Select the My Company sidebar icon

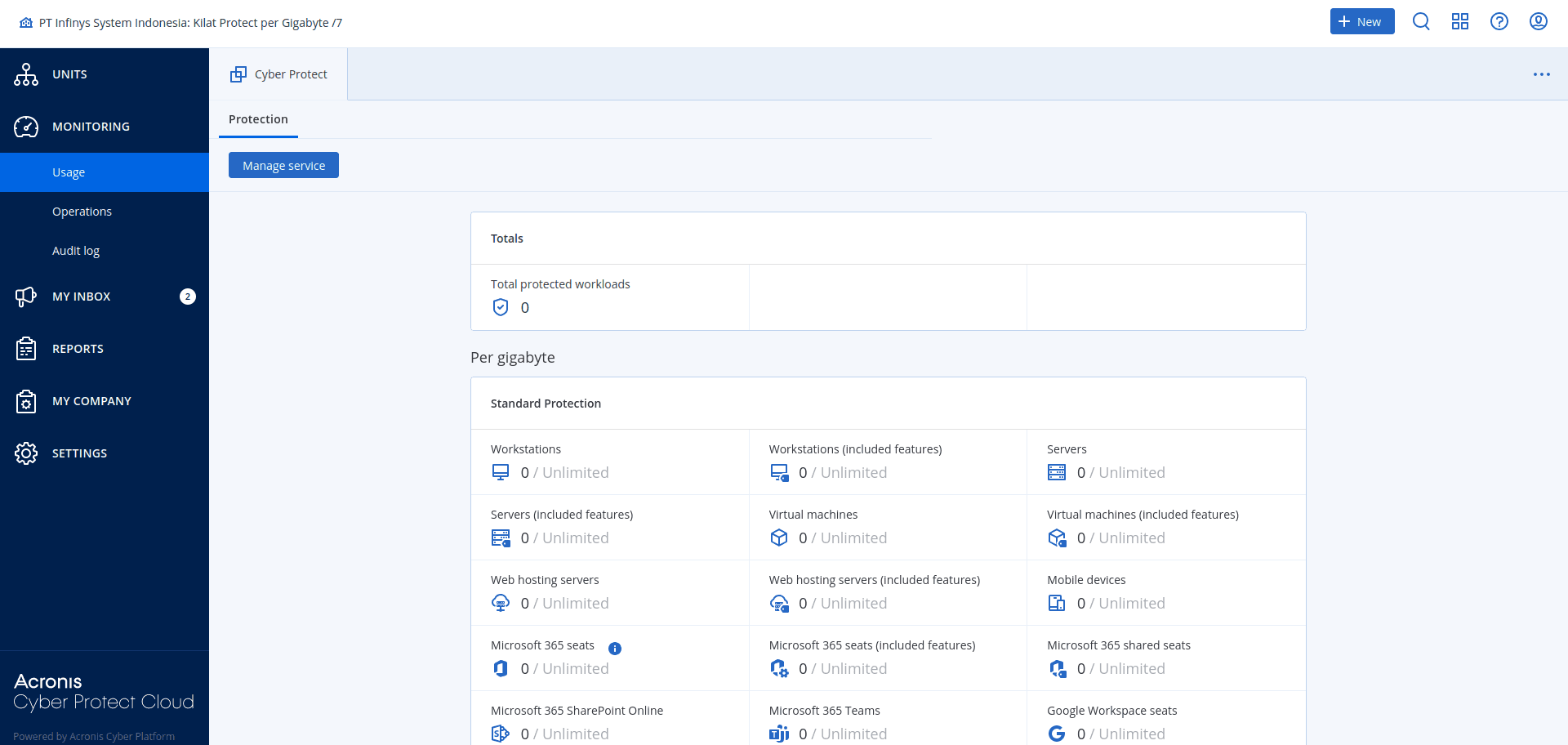[26, 401]
